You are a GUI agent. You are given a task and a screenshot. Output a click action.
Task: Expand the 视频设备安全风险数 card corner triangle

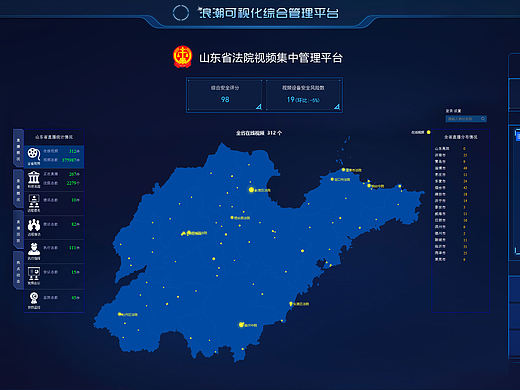pyautogui.click(x=337, y=107)
